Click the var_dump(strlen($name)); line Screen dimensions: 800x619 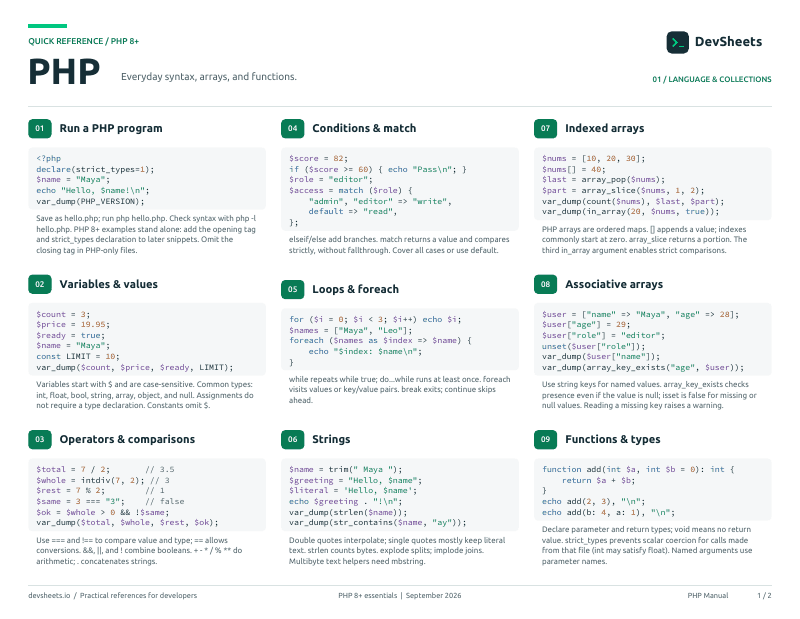[348, 512]
